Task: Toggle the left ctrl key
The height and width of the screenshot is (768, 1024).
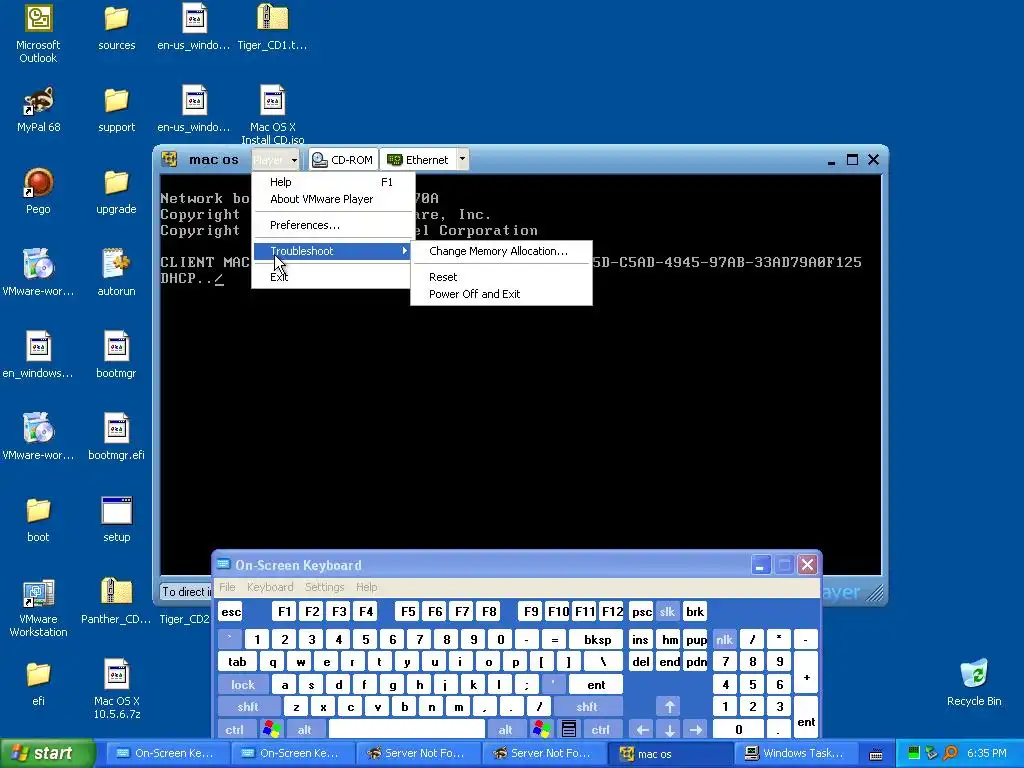Action: [x=234, y=729]
